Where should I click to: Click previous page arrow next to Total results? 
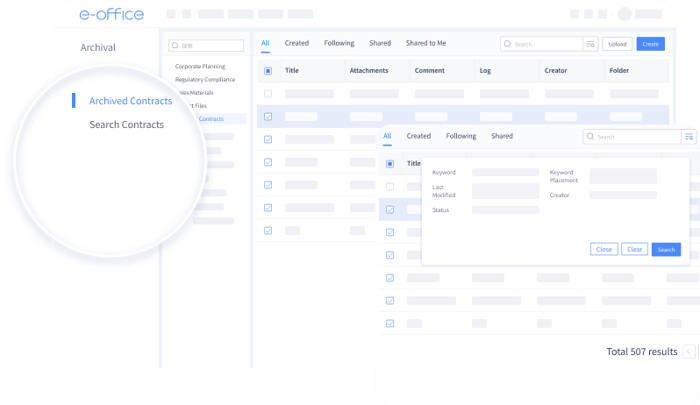click(x=688, y=352)
